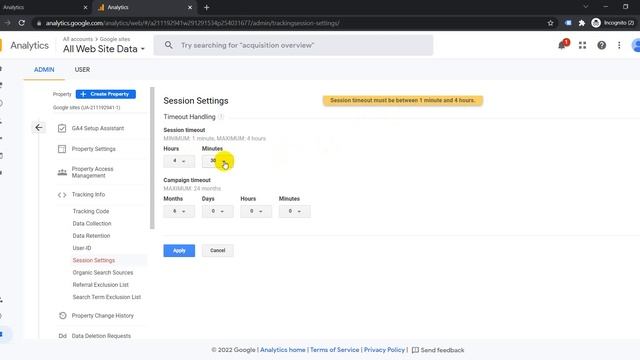640x360 pixels.
Task: Open the three-dot more options menu
Action: 619,45
